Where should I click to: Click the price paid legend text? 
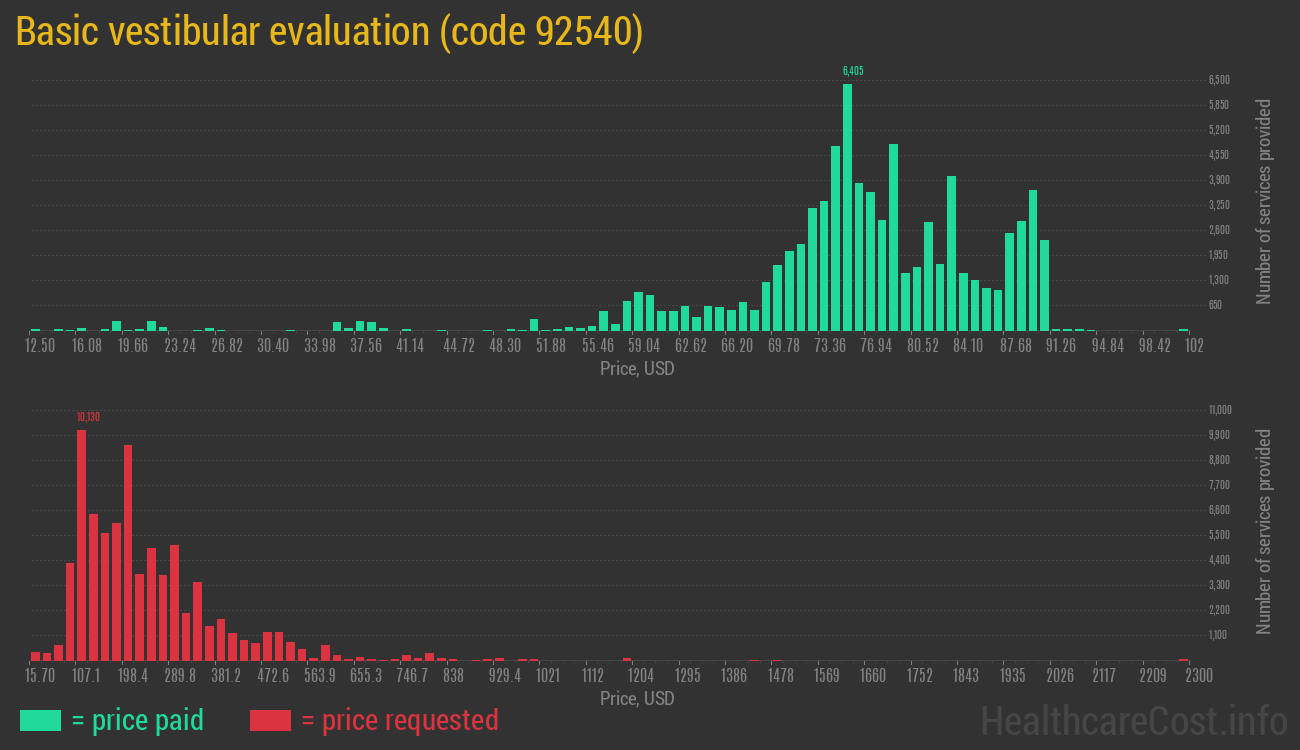pyautogui.click(x=138, y=720)
